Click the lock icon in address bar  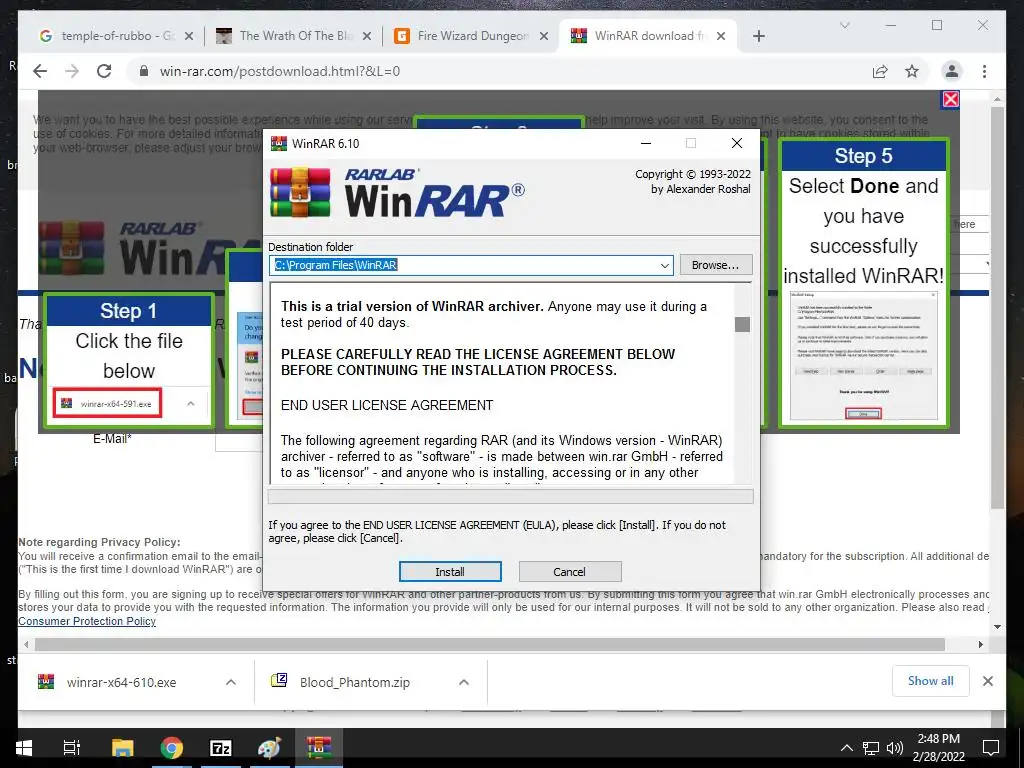click(144, 71)
